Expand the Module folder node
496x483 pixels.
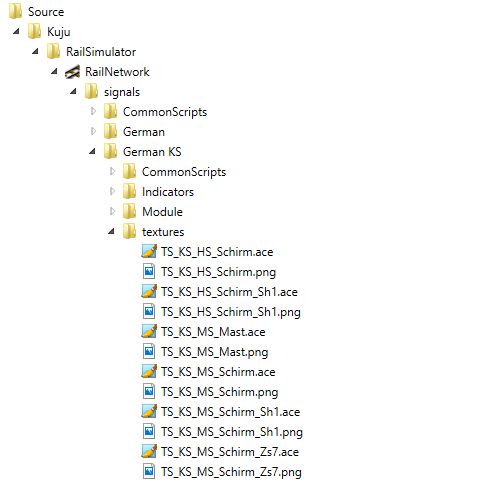[112, 211]
